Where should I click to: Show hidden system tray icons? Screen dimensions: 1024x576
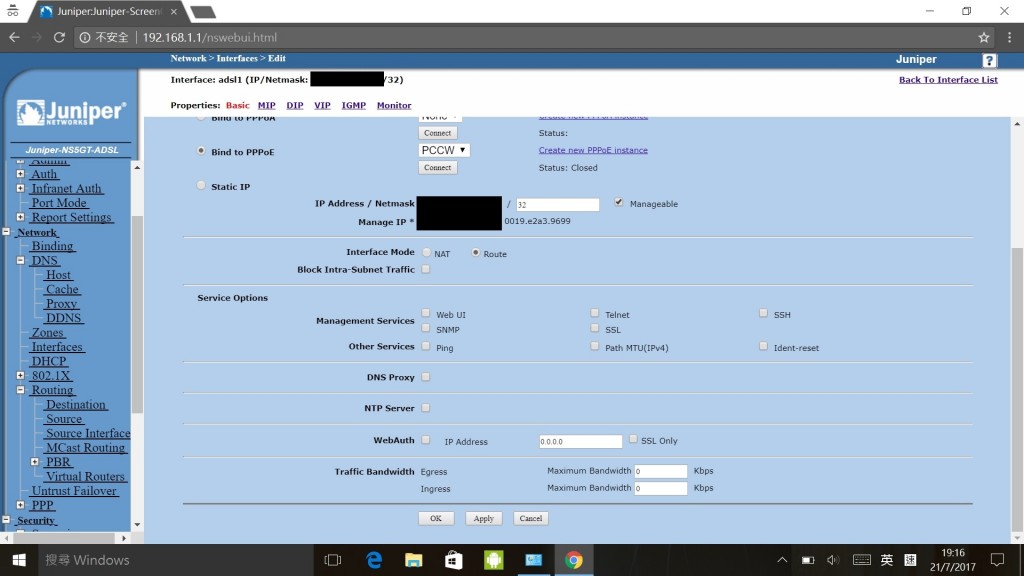tap(782, 560)
